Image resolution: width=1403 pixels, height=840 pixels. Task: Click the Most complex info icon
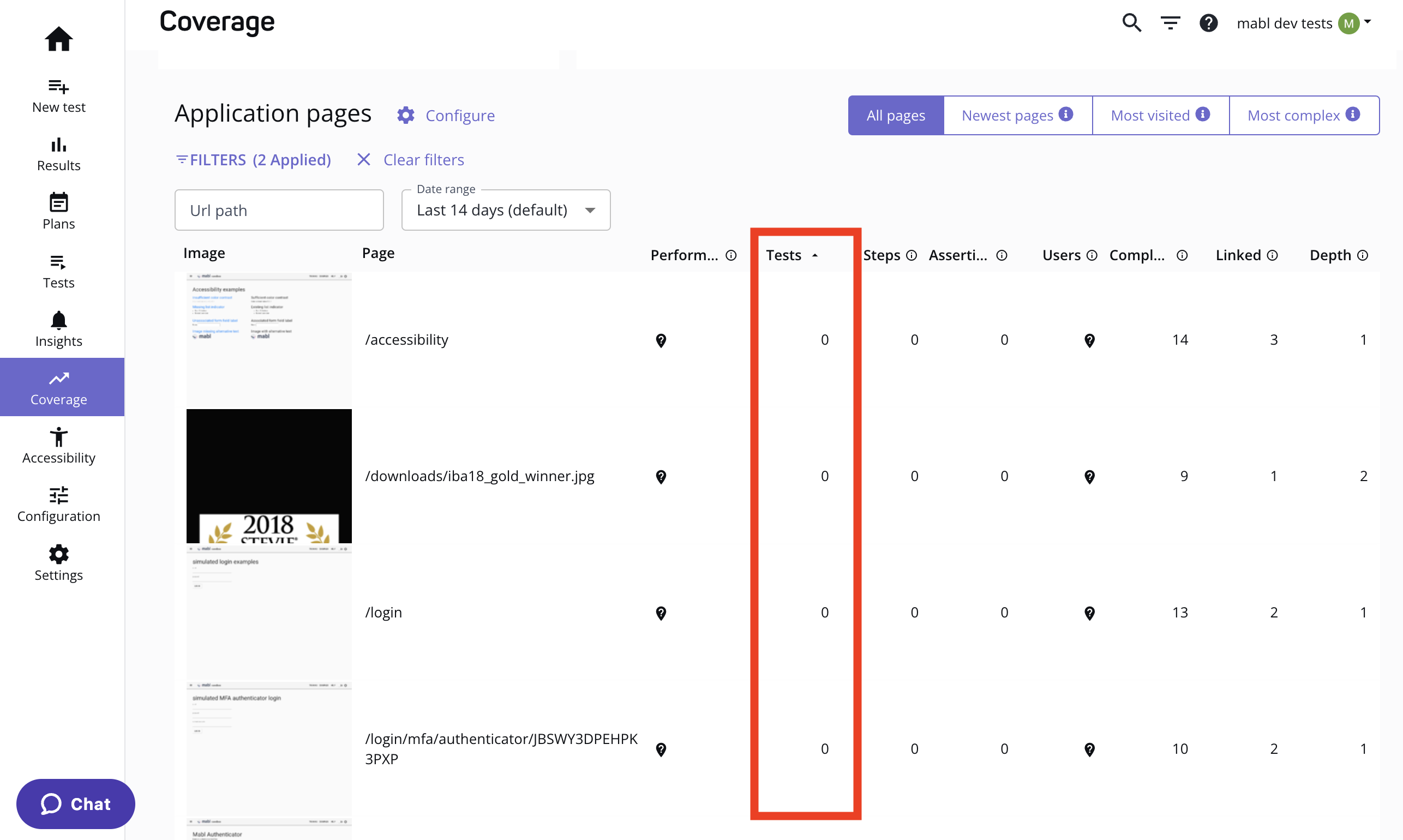[1353, 114]
